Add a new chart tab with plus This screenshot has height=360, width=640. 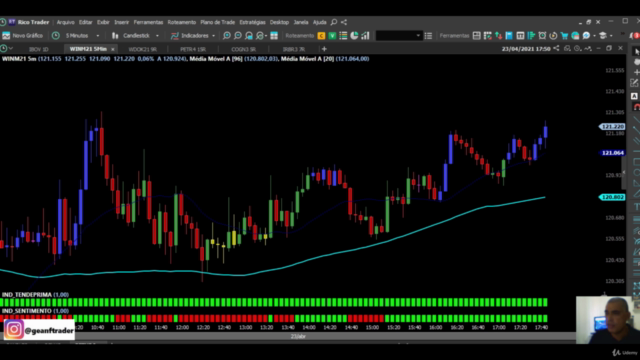pyautogui.click(x=324, y=49)
